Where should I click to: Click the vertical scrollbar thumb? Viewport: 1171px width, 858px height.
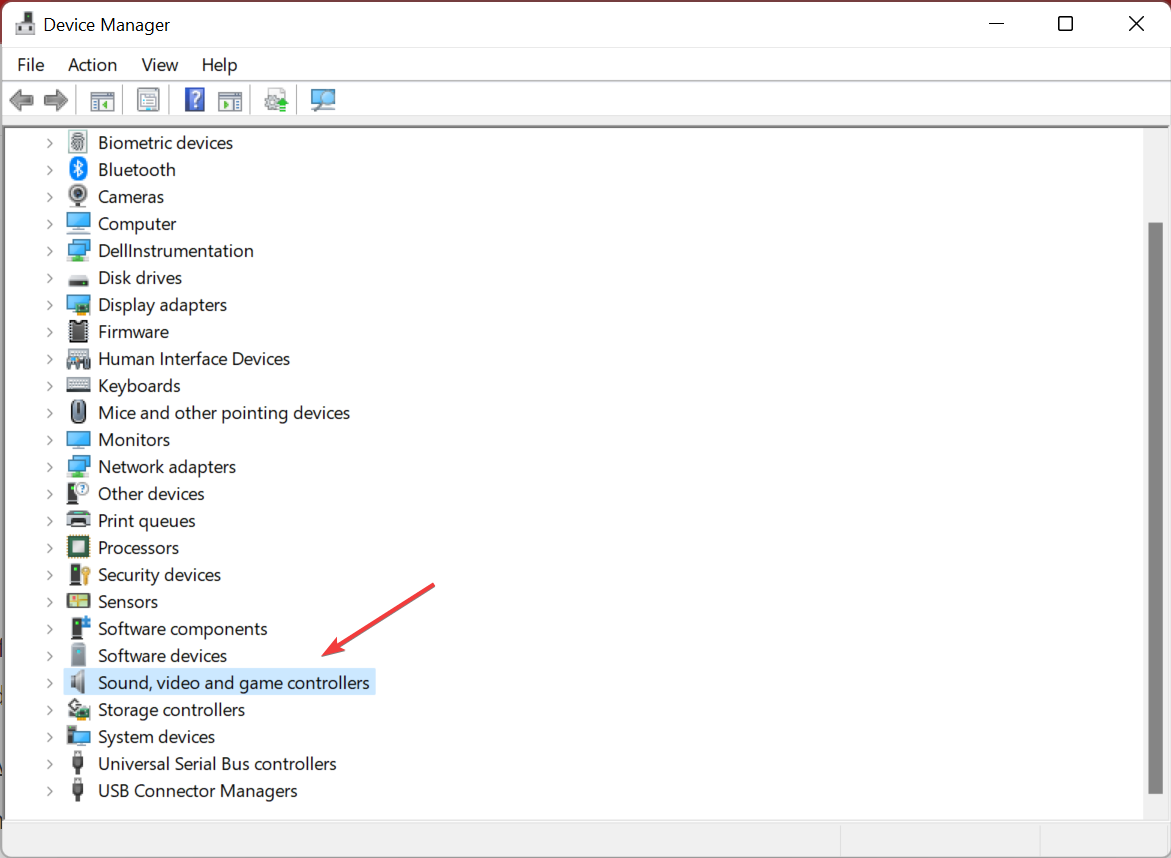pyautogui.click(x=1155, y=508)
